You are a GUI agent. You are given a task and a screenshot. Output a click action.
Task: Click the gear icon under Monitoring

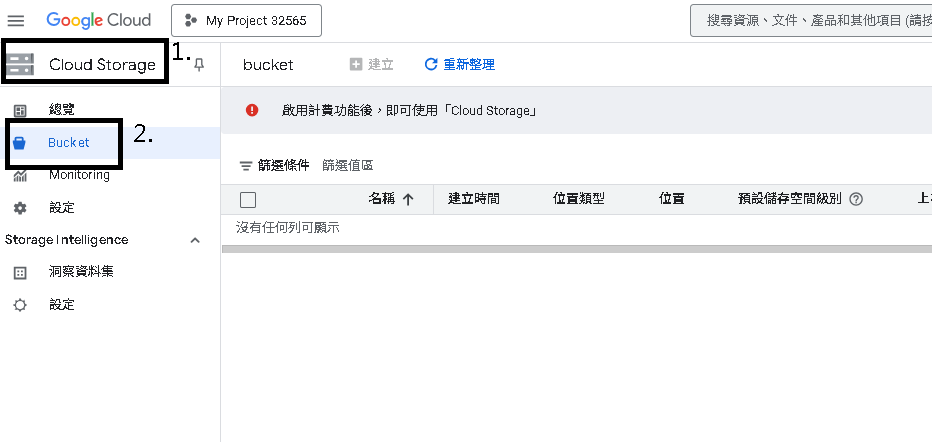(20, 208)
